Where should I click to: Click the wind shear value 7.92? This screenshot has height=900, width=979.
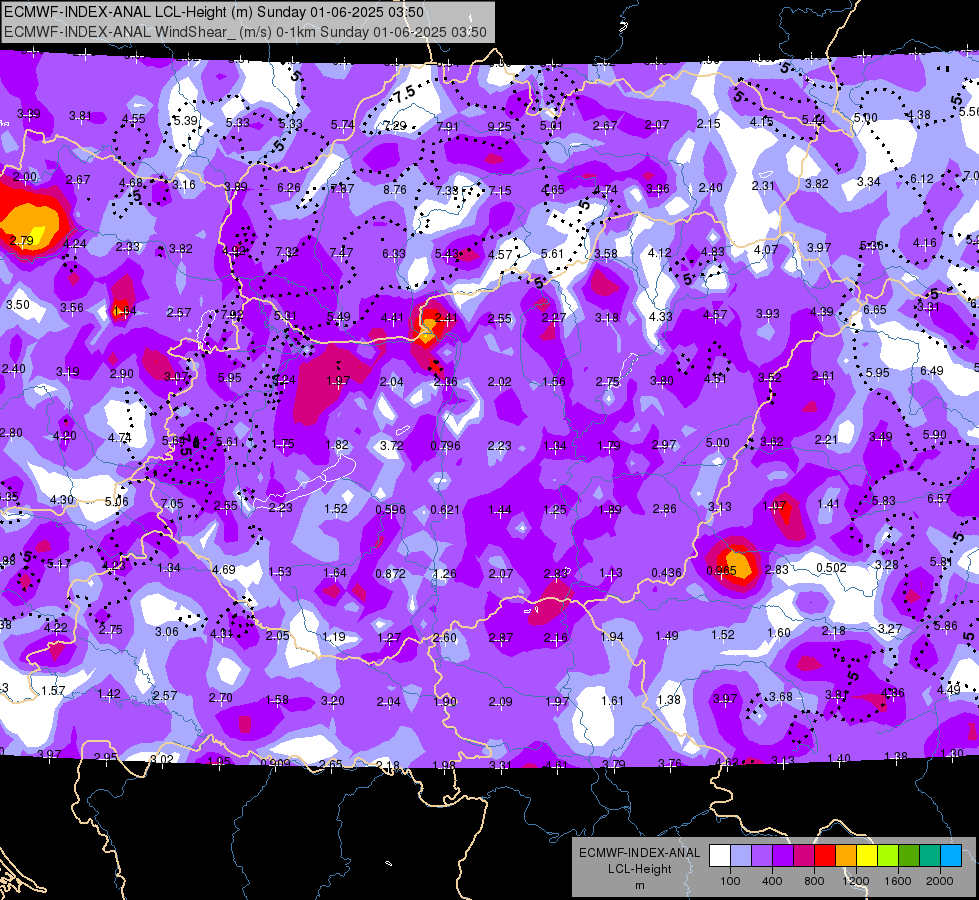pyautogui.click(x=232, y=315)
